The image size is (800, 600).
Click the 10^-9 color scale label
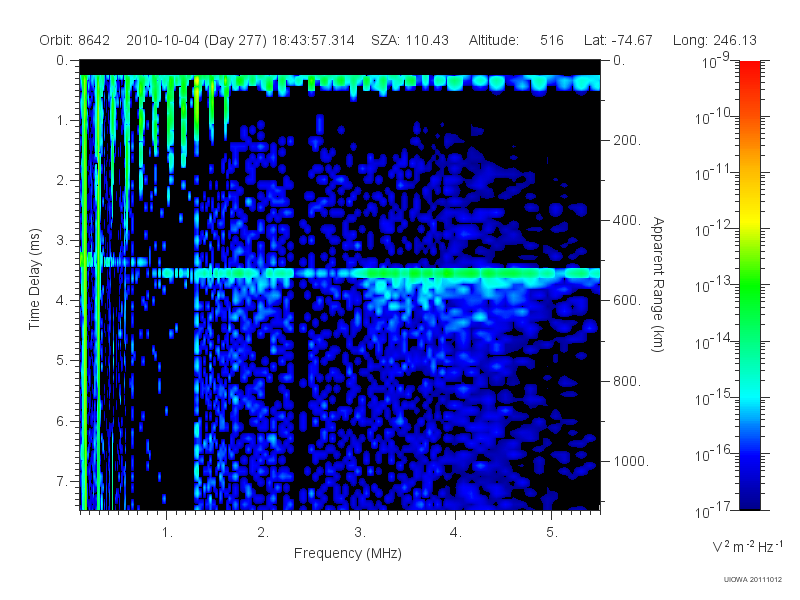pos(715,61)
